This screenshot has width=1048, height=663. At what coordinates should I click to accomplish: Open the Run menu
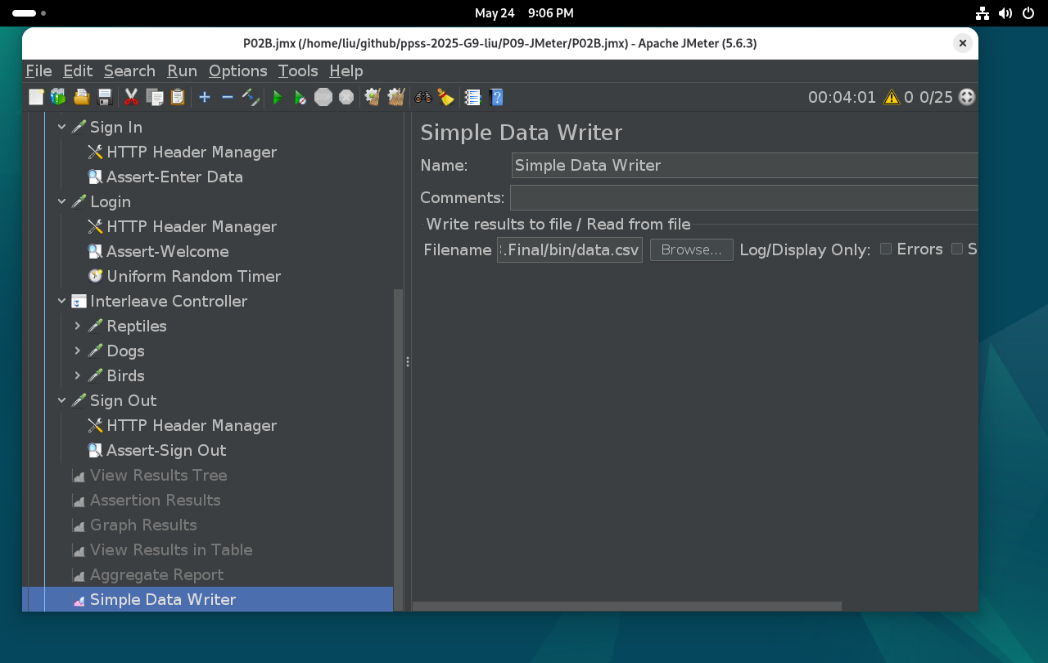pos(182,71)
